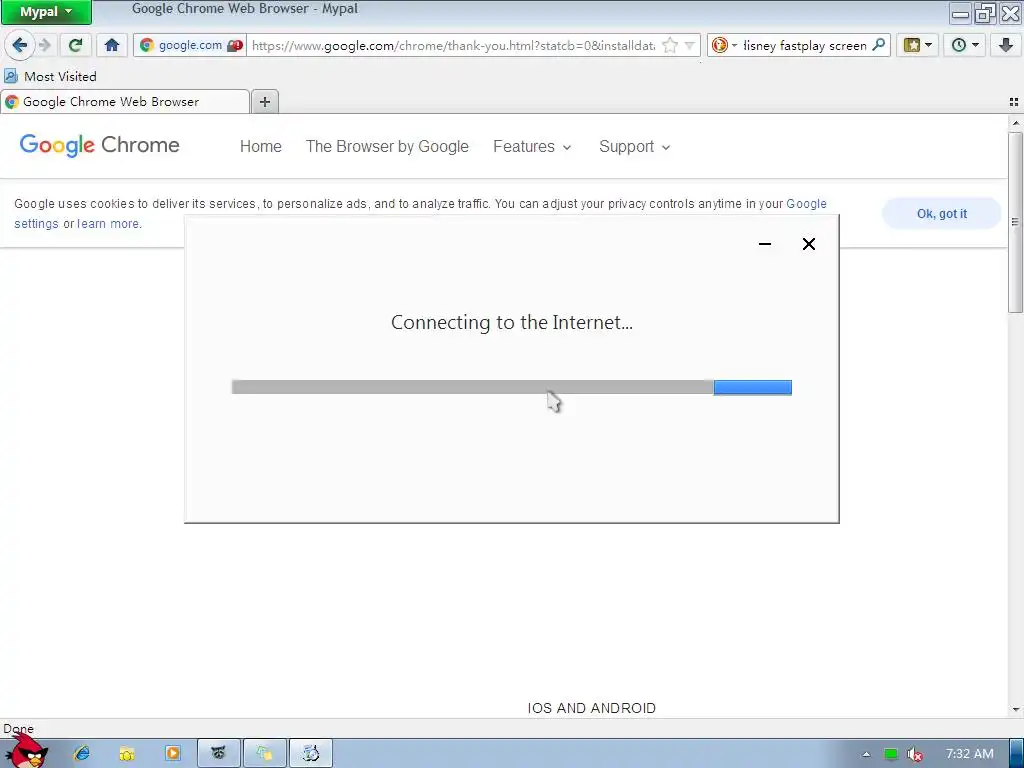
Task: Close the Chrome installer dialog
Action: 808,244
